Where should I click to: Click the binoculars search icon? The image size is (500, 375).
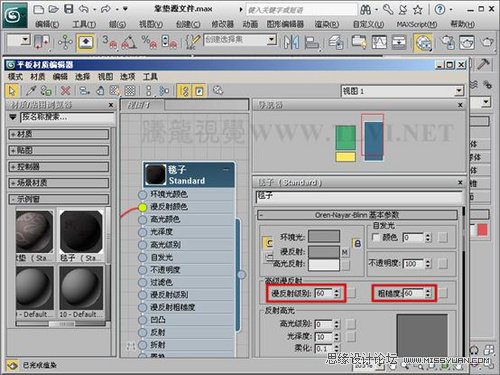pos(366,10)
